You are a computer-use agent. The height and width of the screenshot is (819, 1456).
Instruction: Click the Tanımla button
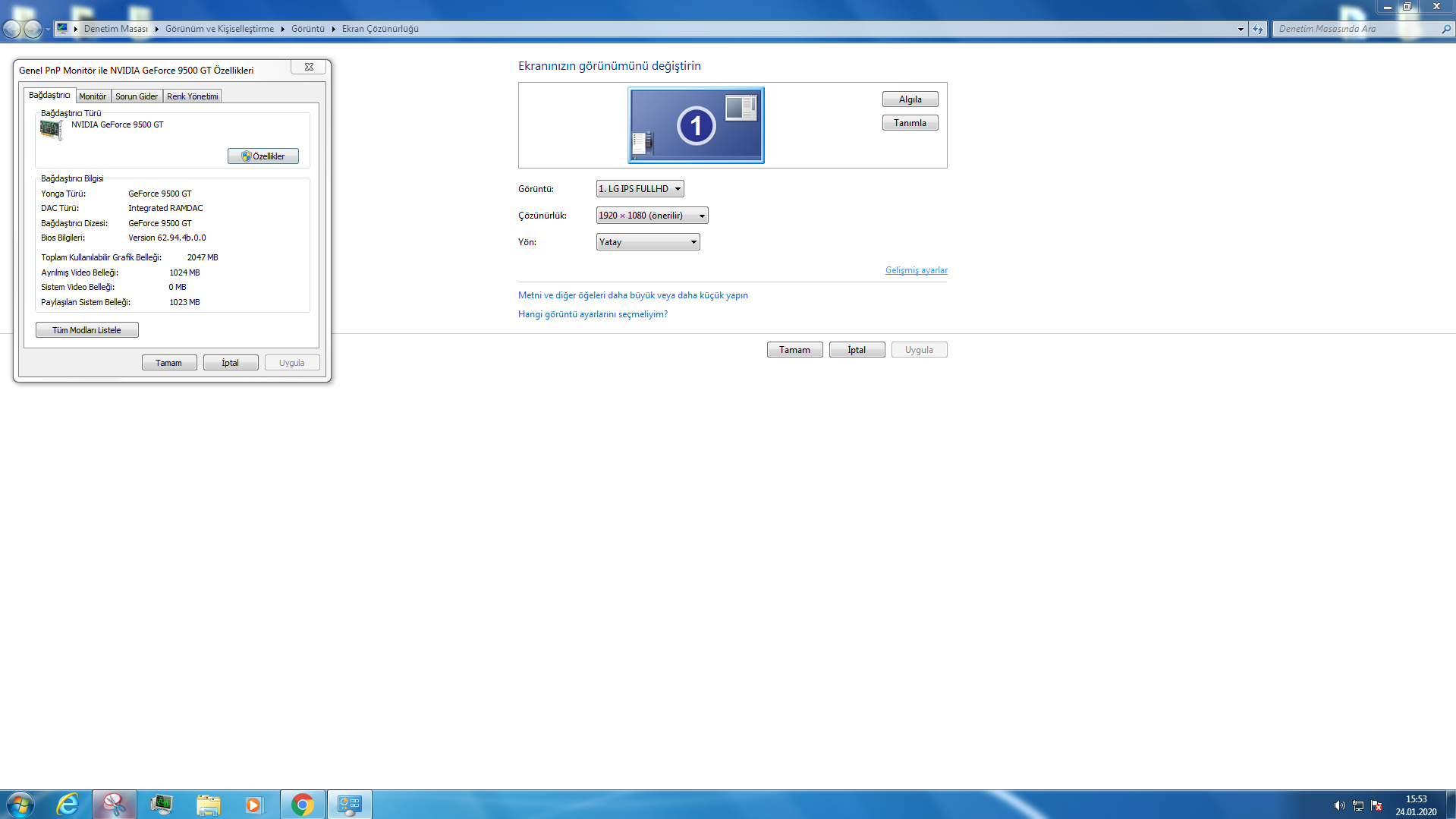pos(910,123)
